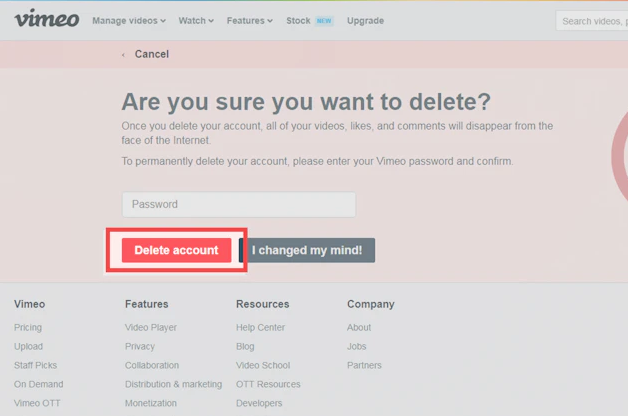Expand the Features dropdown menu
Screen dimensions: 628x416
coord(250,21)
